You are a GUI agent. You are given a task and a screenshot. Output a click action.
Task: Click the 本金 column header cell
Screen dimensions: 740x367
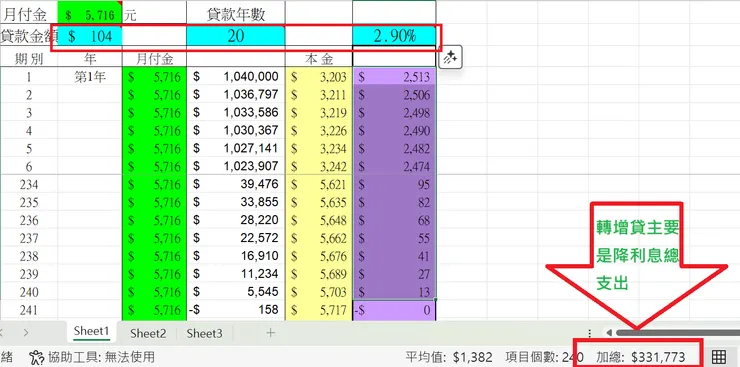tap(319, 59)
